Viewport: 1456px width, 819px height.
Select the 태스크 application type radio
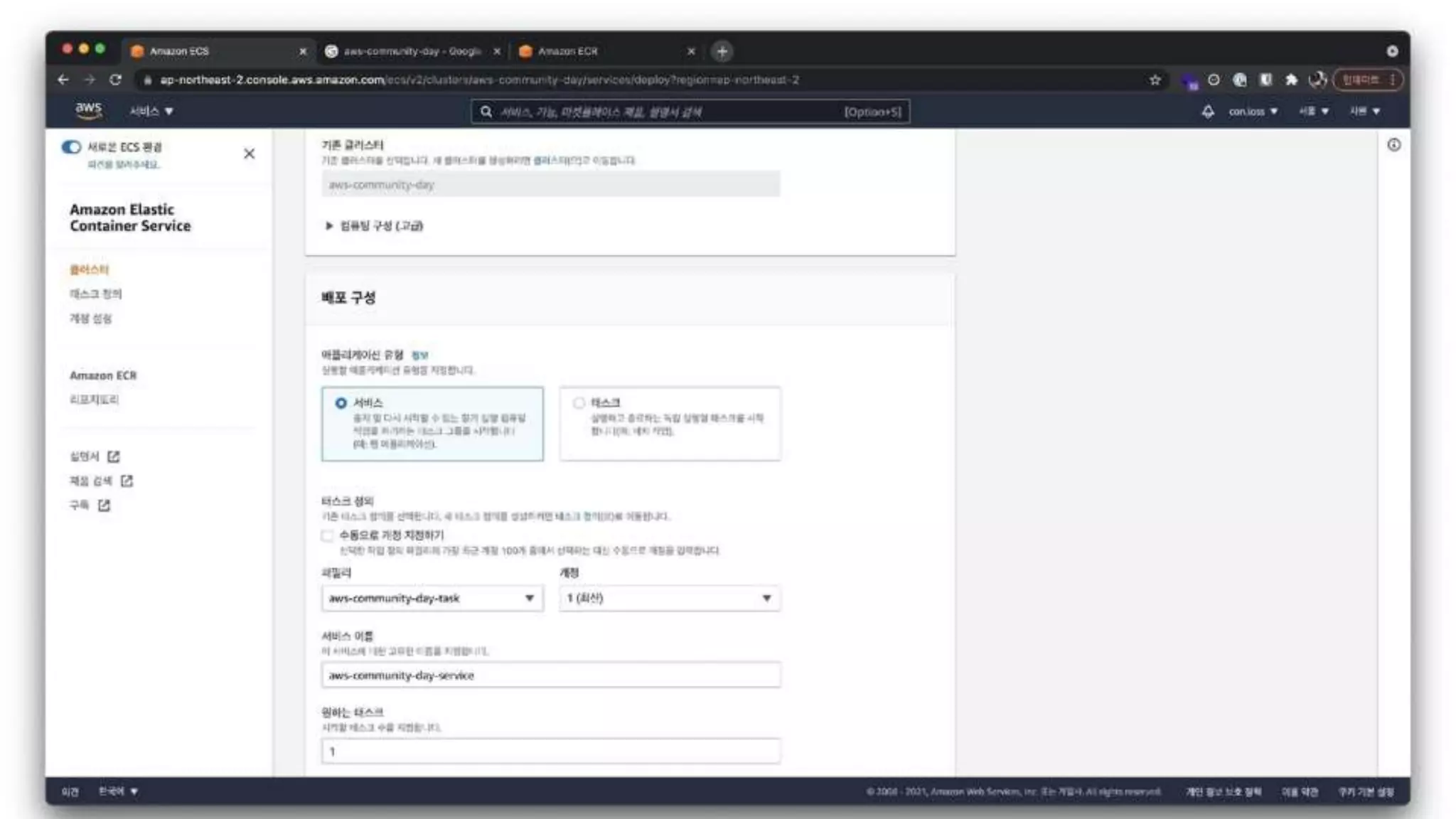(579, 403)
